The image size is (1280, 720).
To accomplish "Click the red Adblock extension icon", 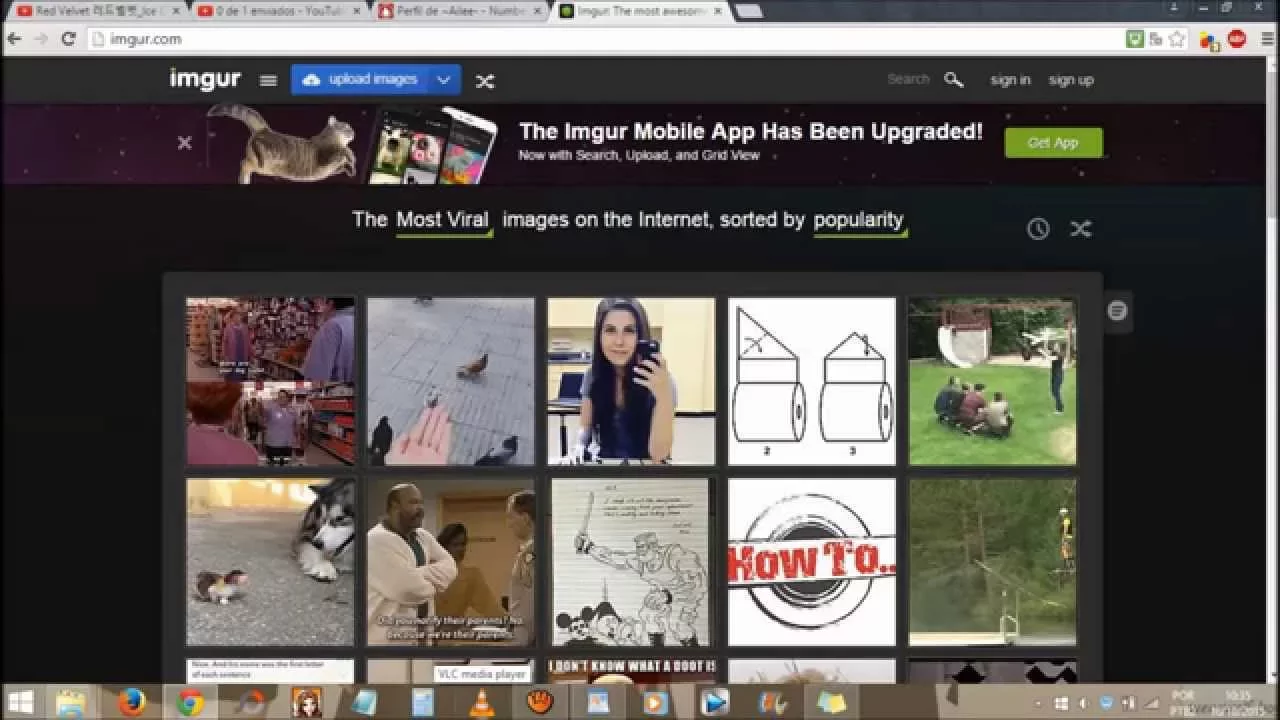I will click(1237, 39).
